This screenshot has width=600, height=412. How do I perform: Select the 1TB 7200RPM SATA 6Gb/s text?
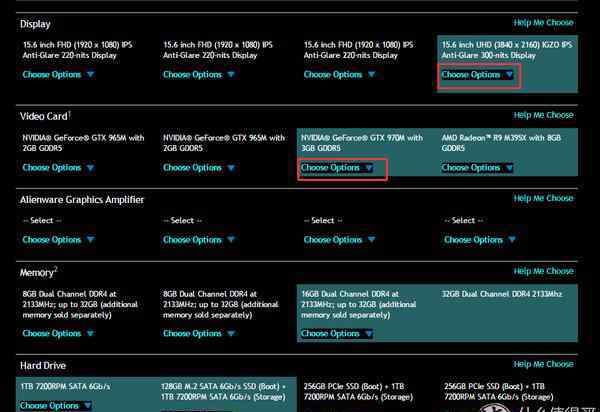click(x=65, y=387)
